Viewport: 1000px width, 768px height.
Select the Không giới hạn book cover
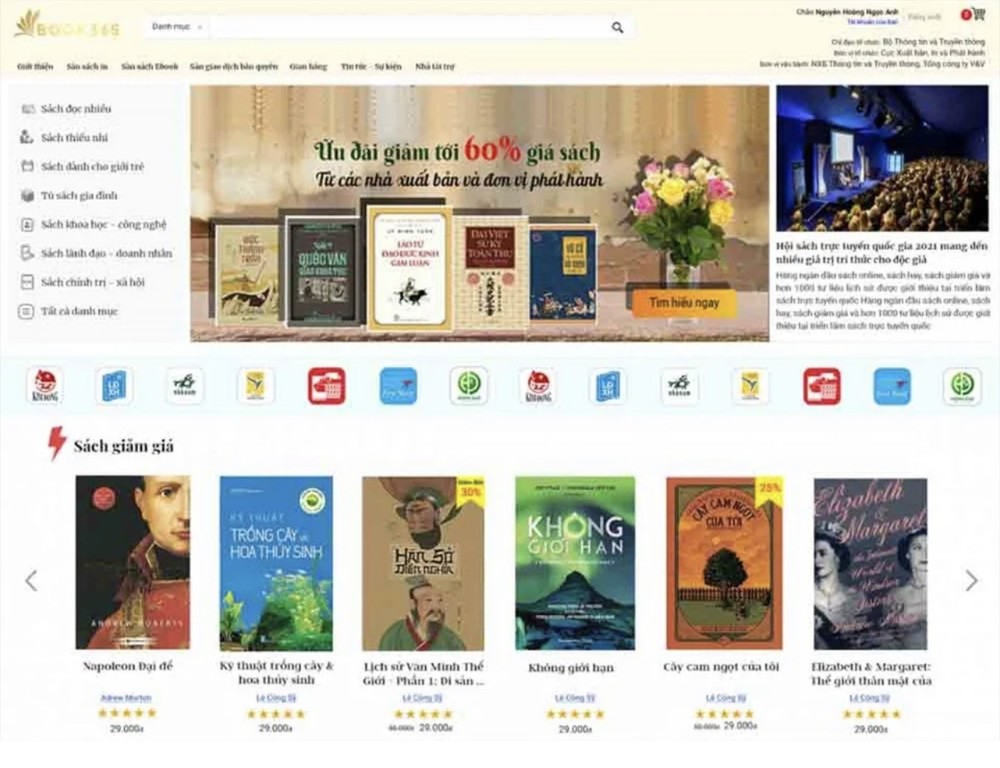[575, 563]
